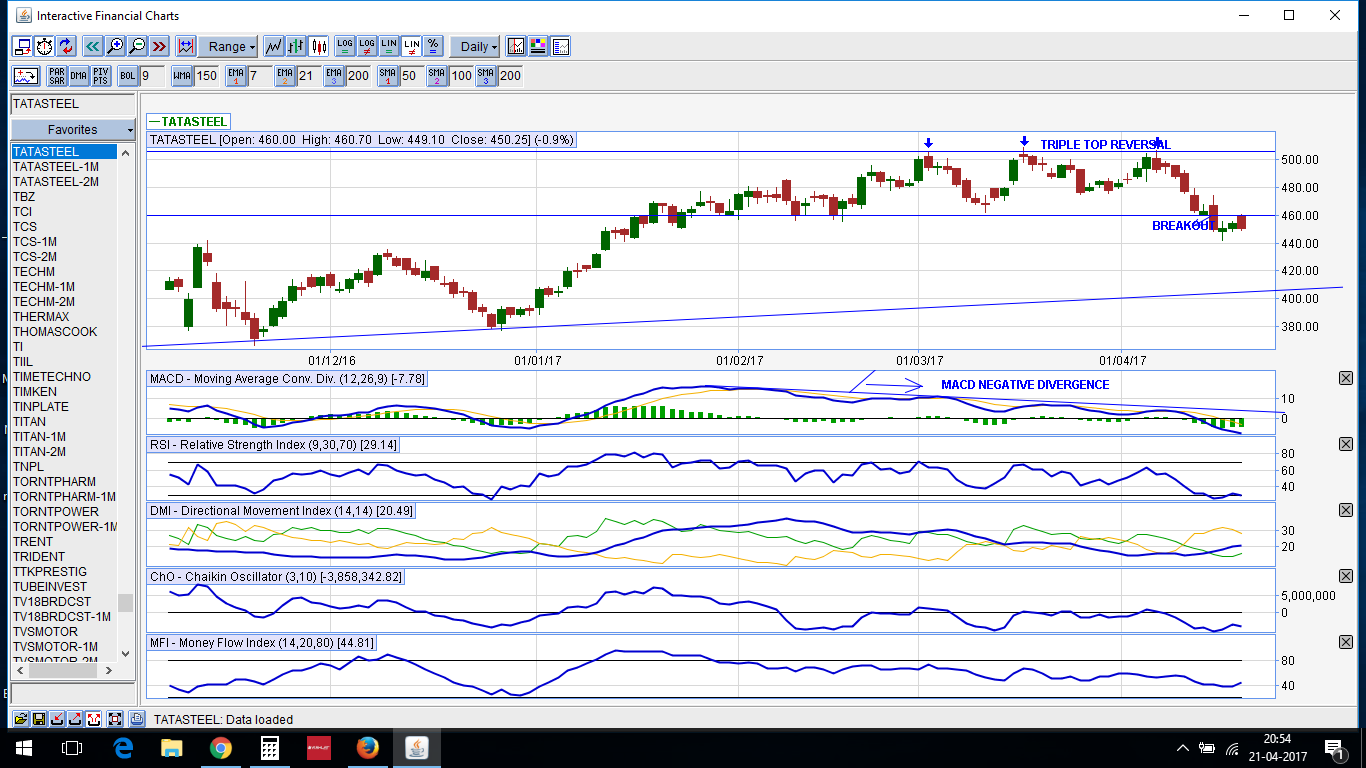Viewport: 1366px width, 768px height.
Task: Close the MACD indicator panel
Action: pos(1345,378)
